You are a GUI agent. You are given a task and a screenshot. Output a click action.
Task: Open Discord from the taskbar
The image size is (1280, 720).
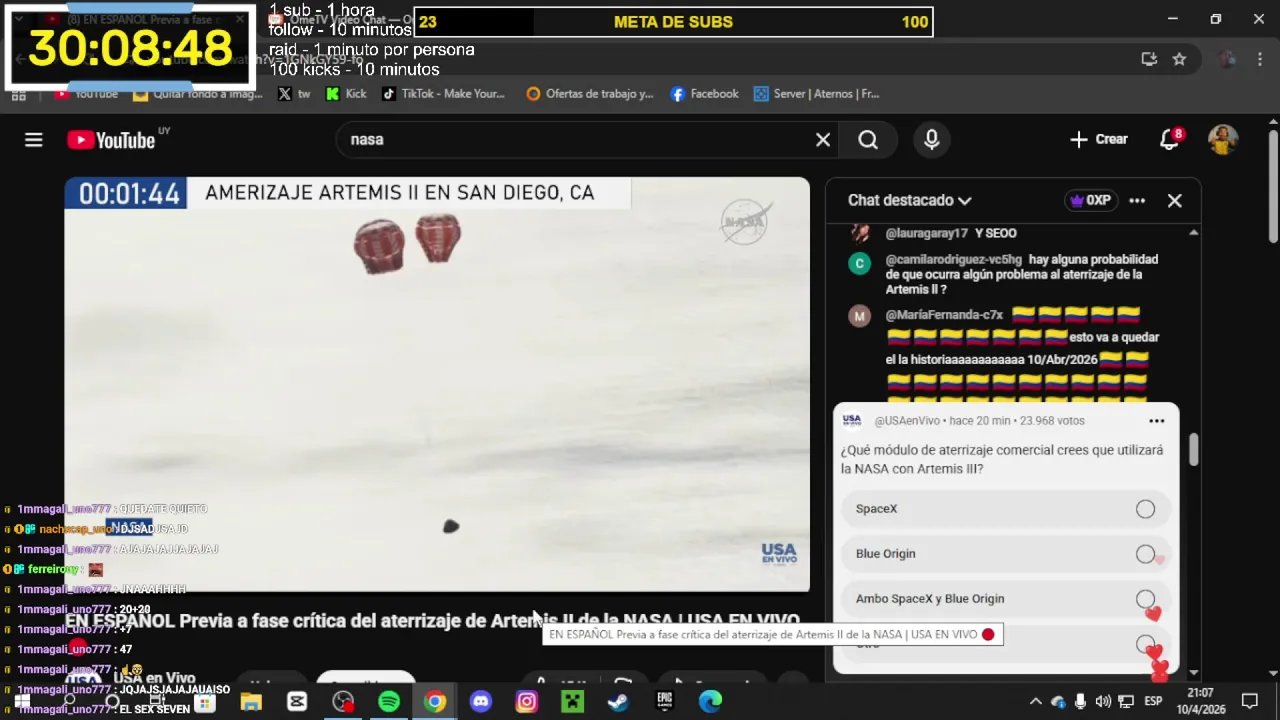pos(481,702)
